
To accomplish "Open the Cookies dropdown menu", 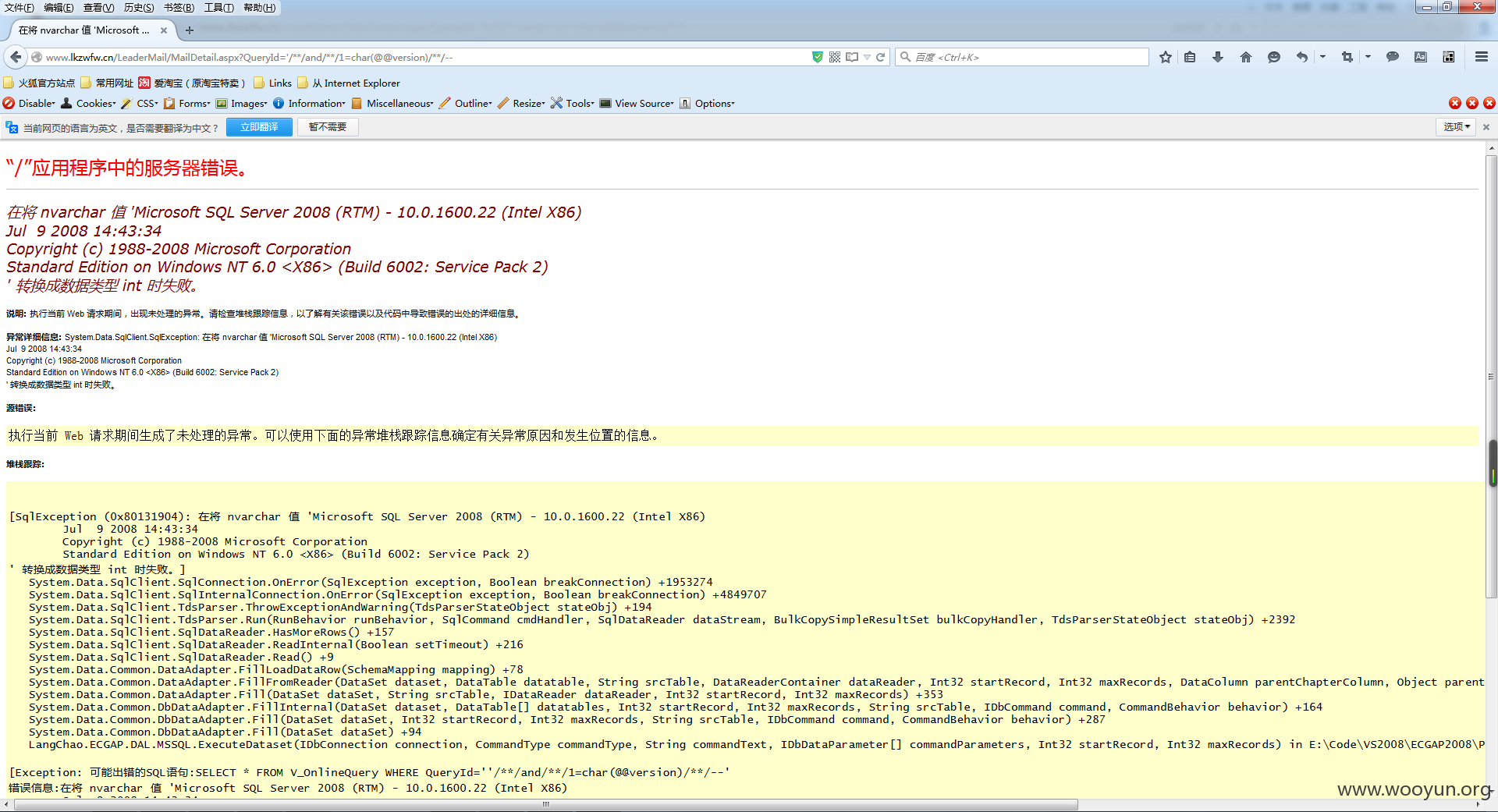I will pyautogui.click(x=89, y=103).
